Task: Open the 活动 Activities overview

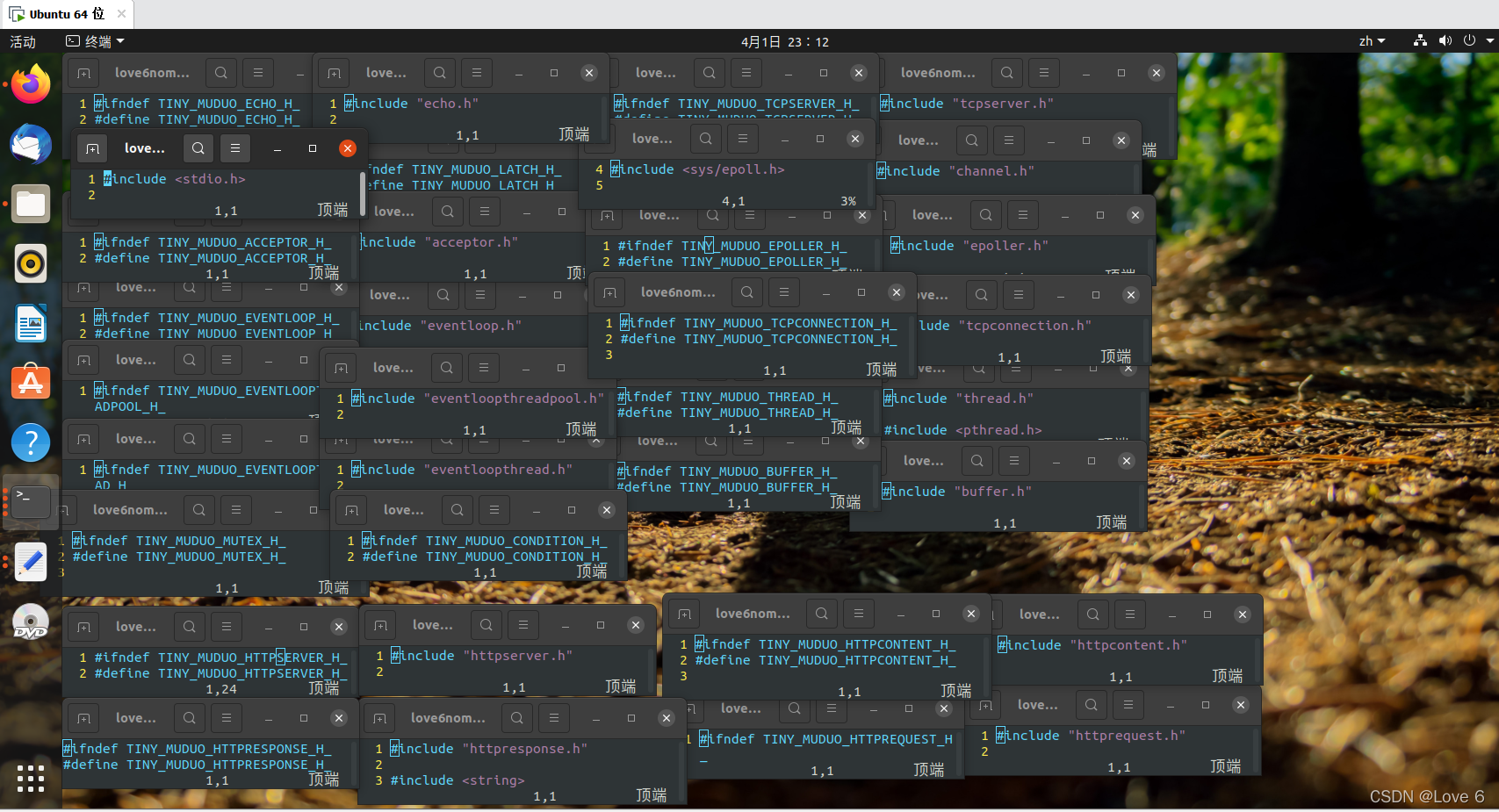Action: point(23,41)
